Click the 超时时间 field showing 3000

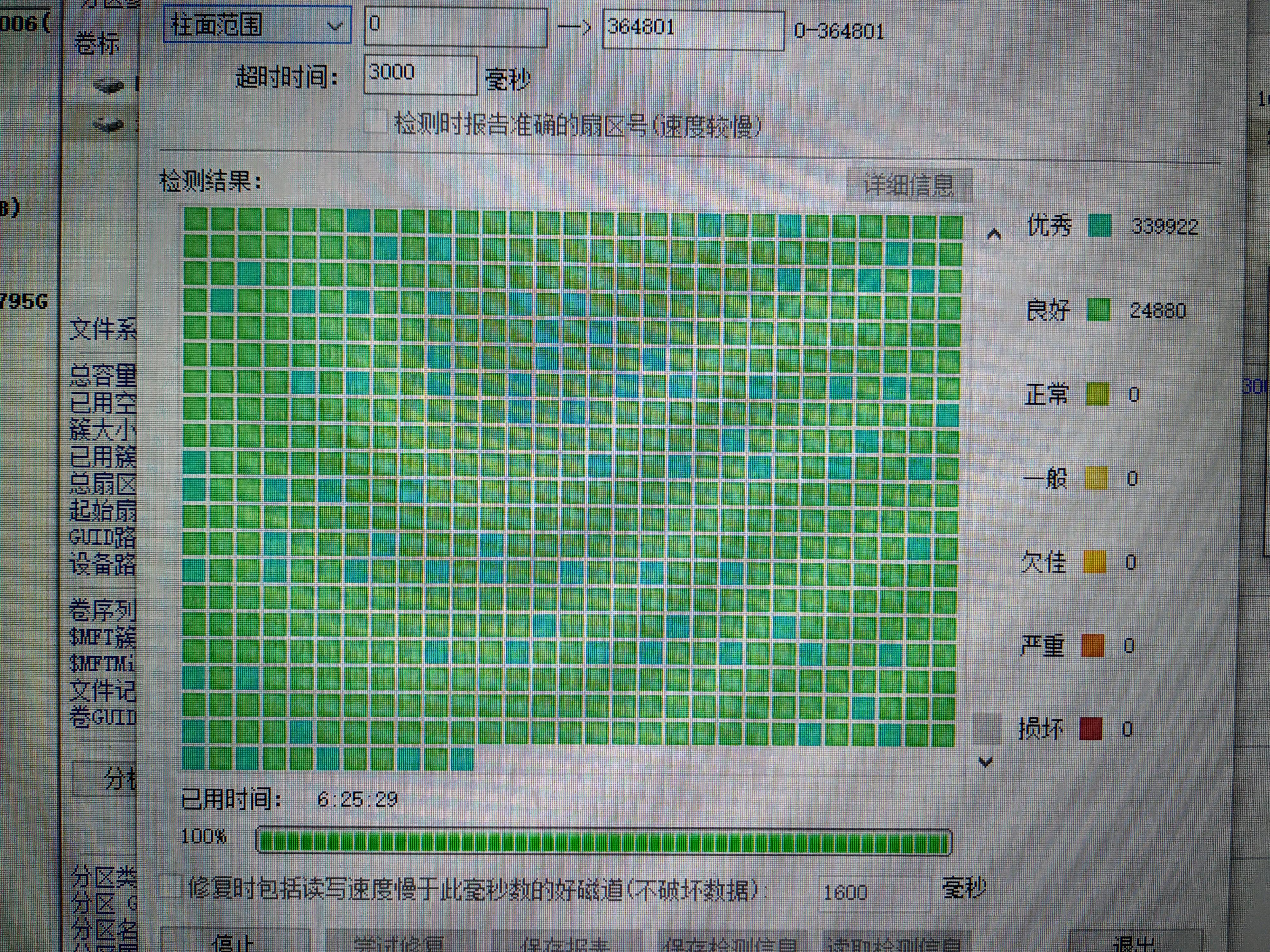(x=420, y=75)
